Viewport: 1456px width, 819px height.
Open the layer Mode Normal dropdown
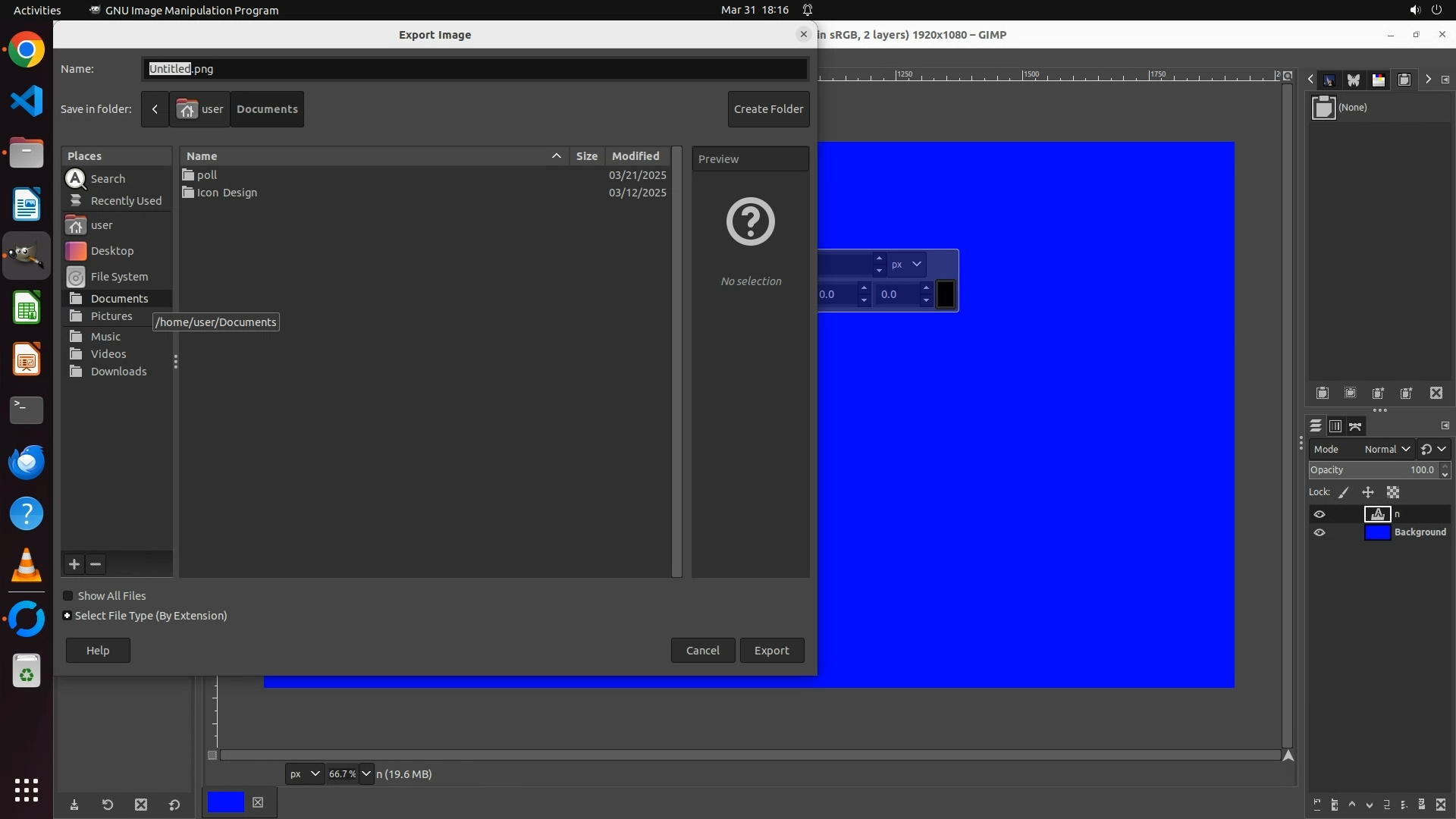[1387, 449]
